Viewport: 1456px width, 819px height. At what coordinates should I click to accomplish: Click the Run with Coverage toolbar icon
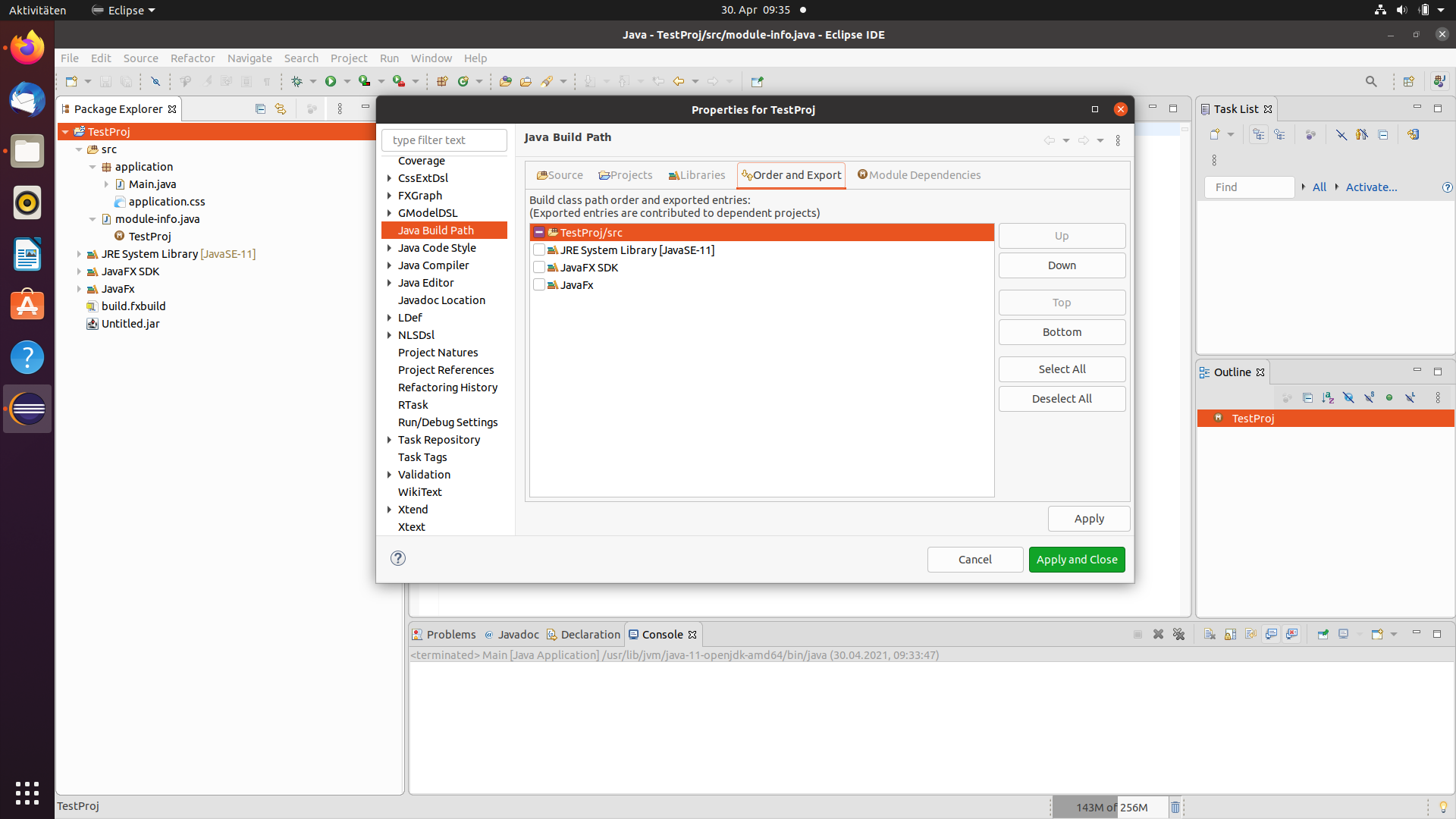coord(365,81)
